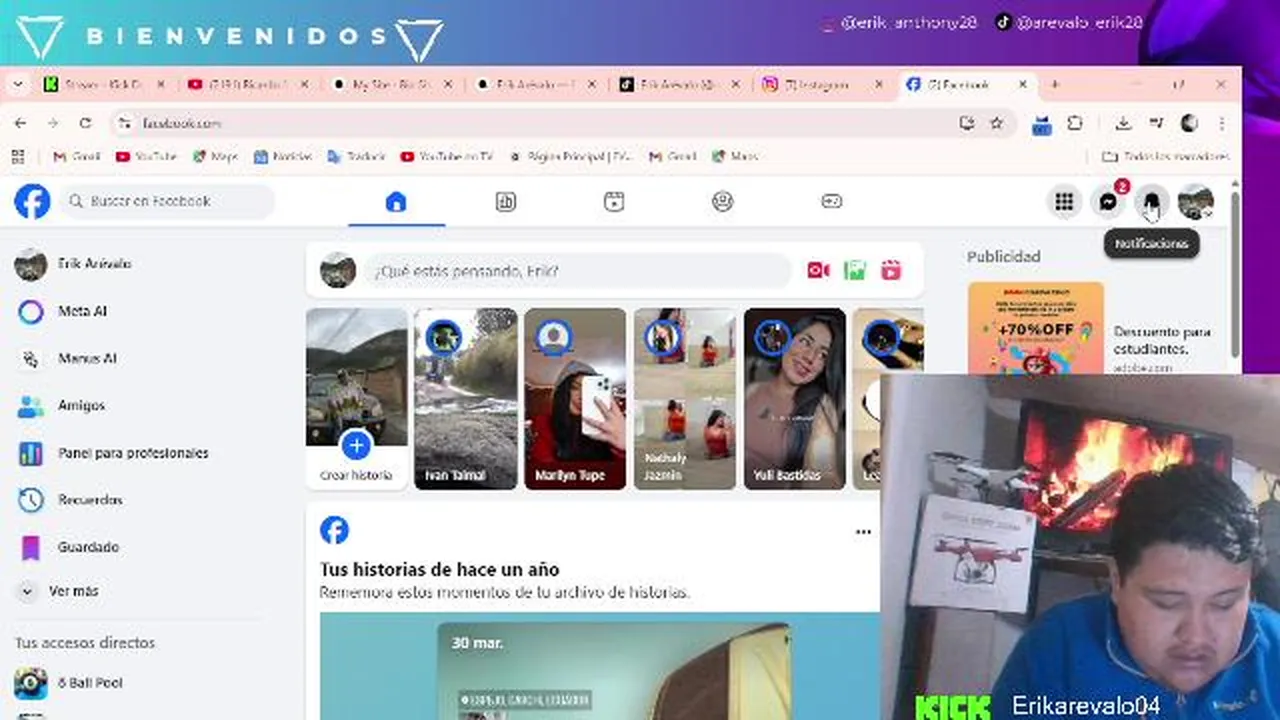Viewport: 1280px width, 720px height.
Task: Open the Noticias bookmark
Action: tap(283, 157)
